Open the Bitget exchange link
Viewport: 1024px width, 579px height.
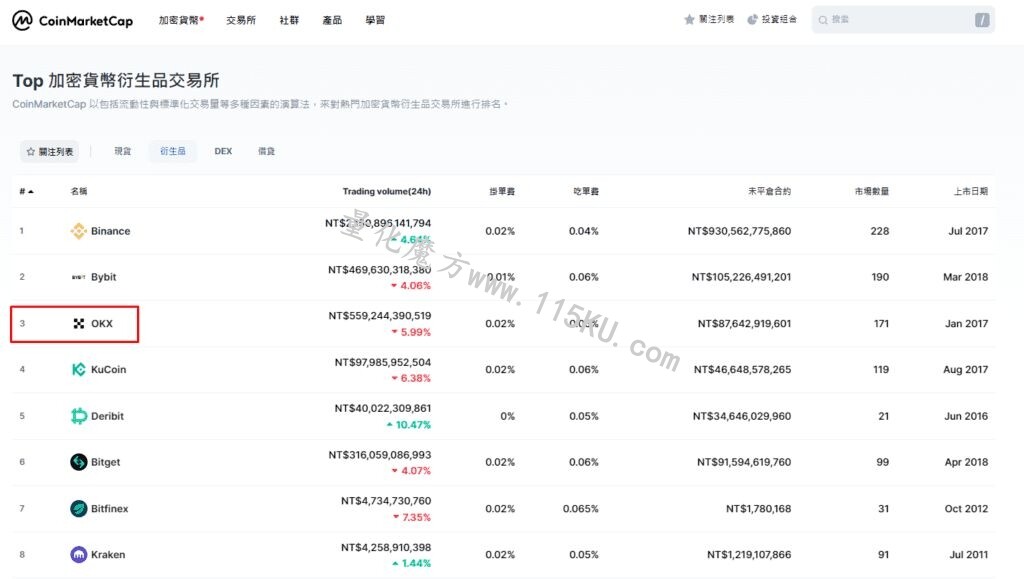(105, 462)
